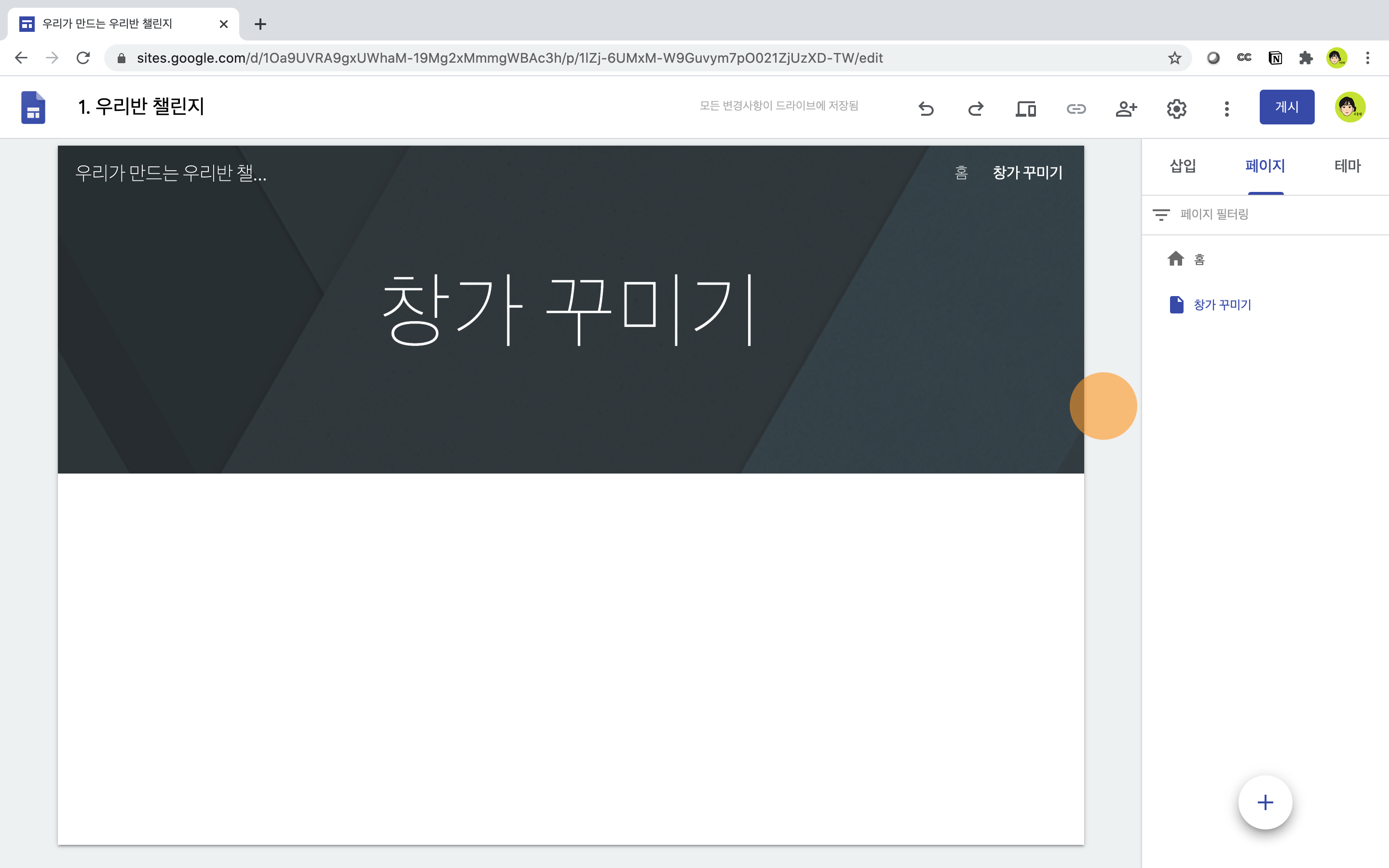Switch to the 테마 tab

coord(1347,166)
